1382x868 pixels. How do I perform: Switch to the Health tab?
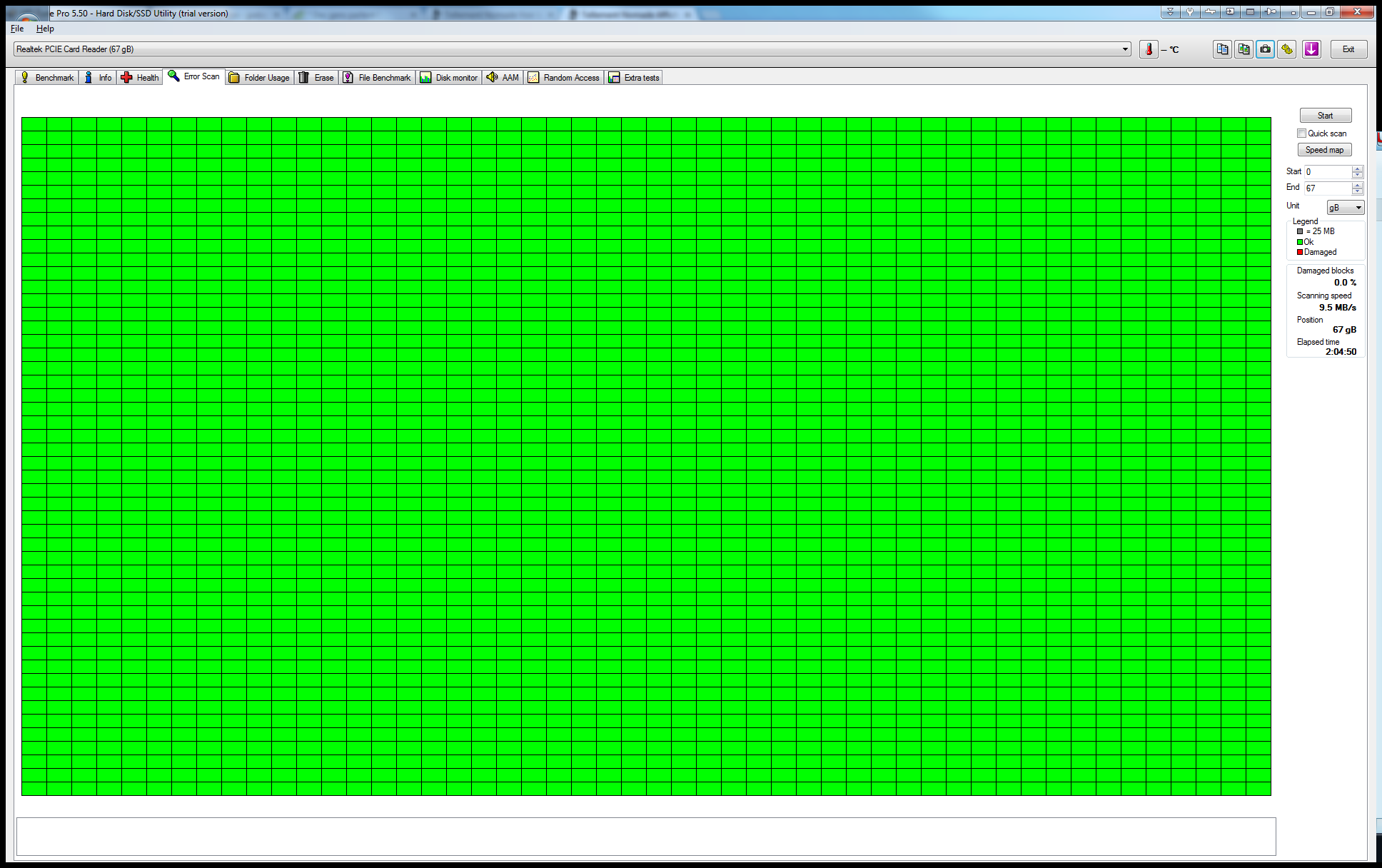coord(140,78)
